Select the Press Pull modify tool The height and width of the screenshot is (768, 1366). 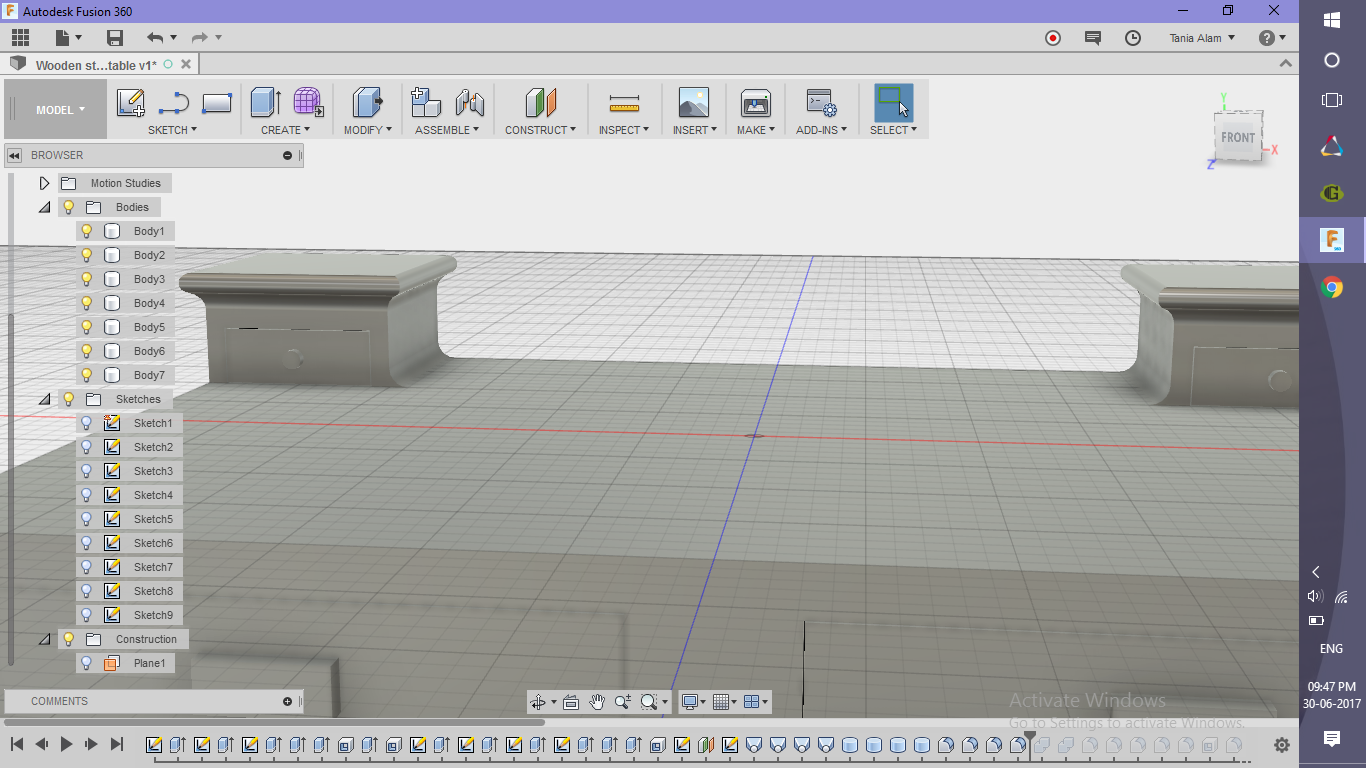pos(368,103)
